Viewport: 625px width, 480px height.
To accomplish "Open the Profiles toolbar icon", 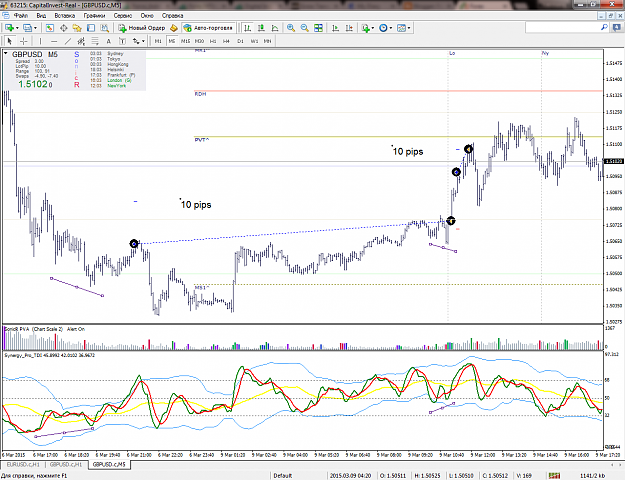I will click(x=28, y=28).
